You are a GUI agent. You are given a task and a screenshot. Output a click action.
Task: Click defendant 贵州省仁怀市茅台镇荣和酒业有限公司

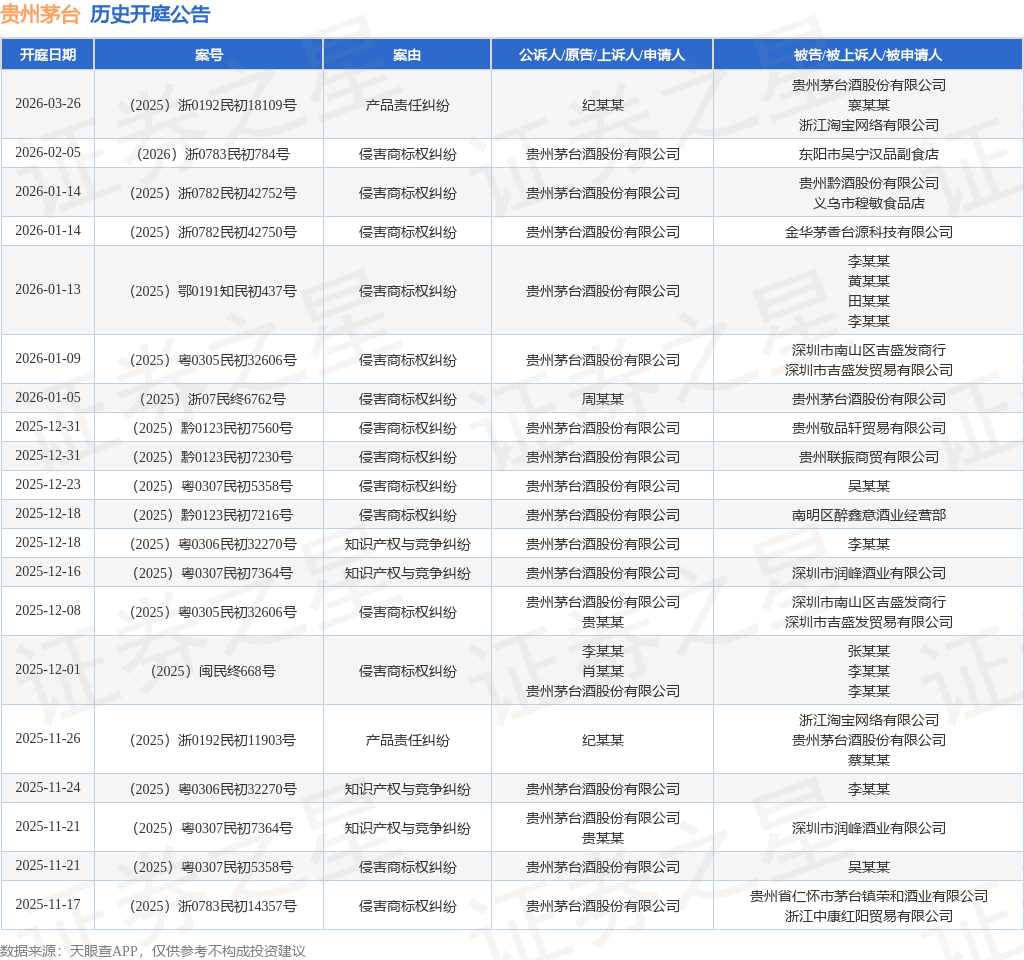[x=868, y=896]
